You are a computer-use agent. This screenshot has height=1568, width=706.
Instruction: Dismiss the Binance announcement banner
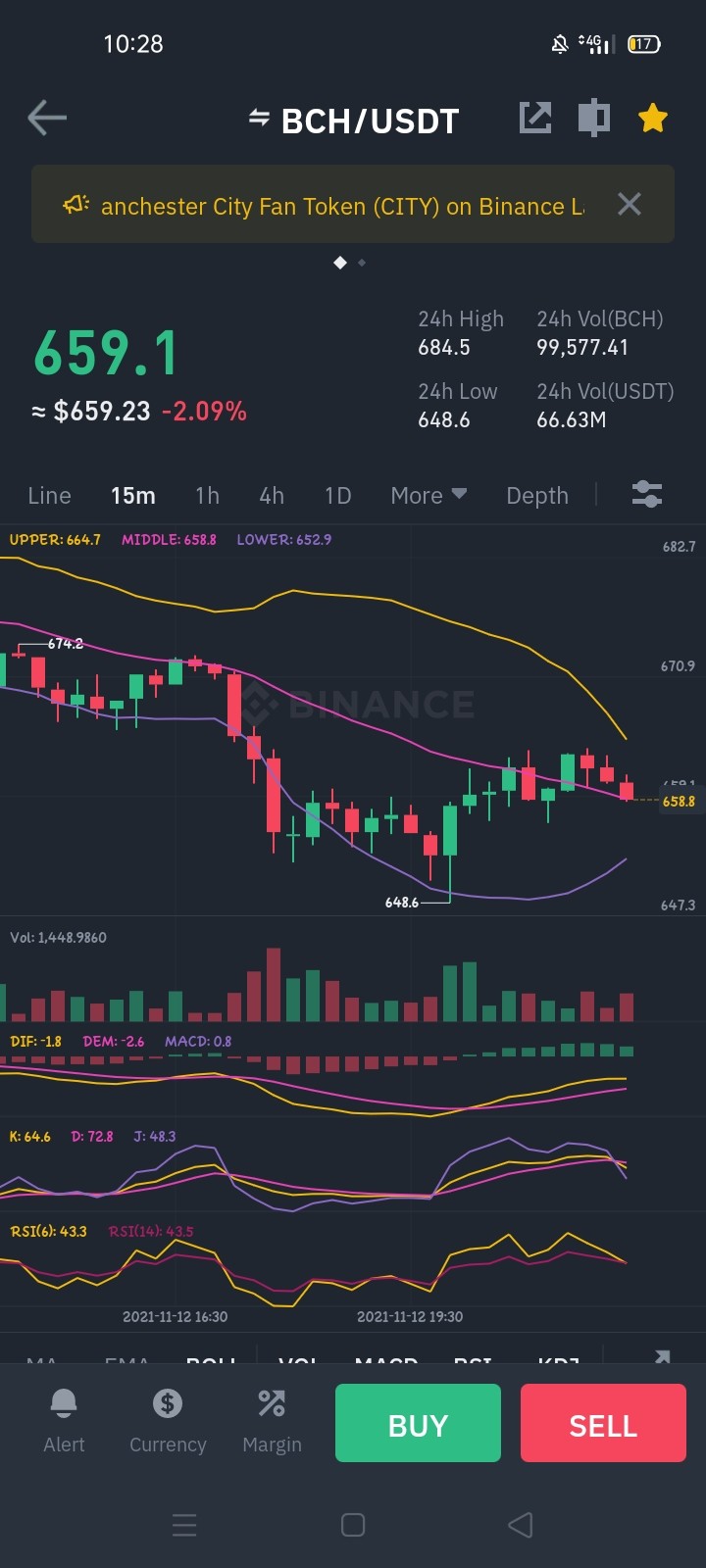pyautogui.click(x=630, y=204)
